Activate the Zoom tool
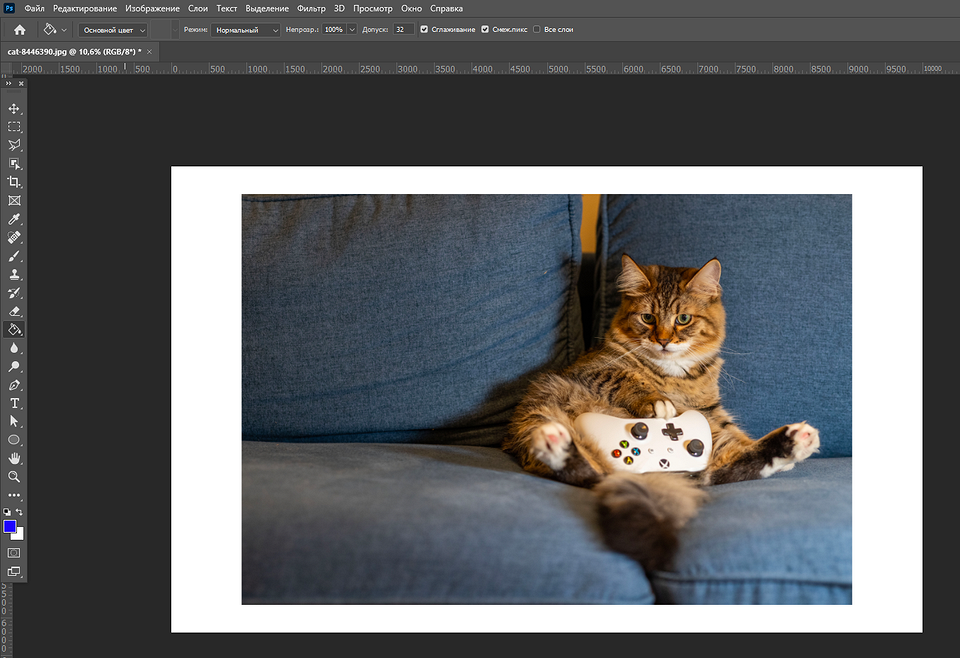Image resolution: width=960 pixels, height=658 pixels. pyautogui.click(x=14, y=477)
